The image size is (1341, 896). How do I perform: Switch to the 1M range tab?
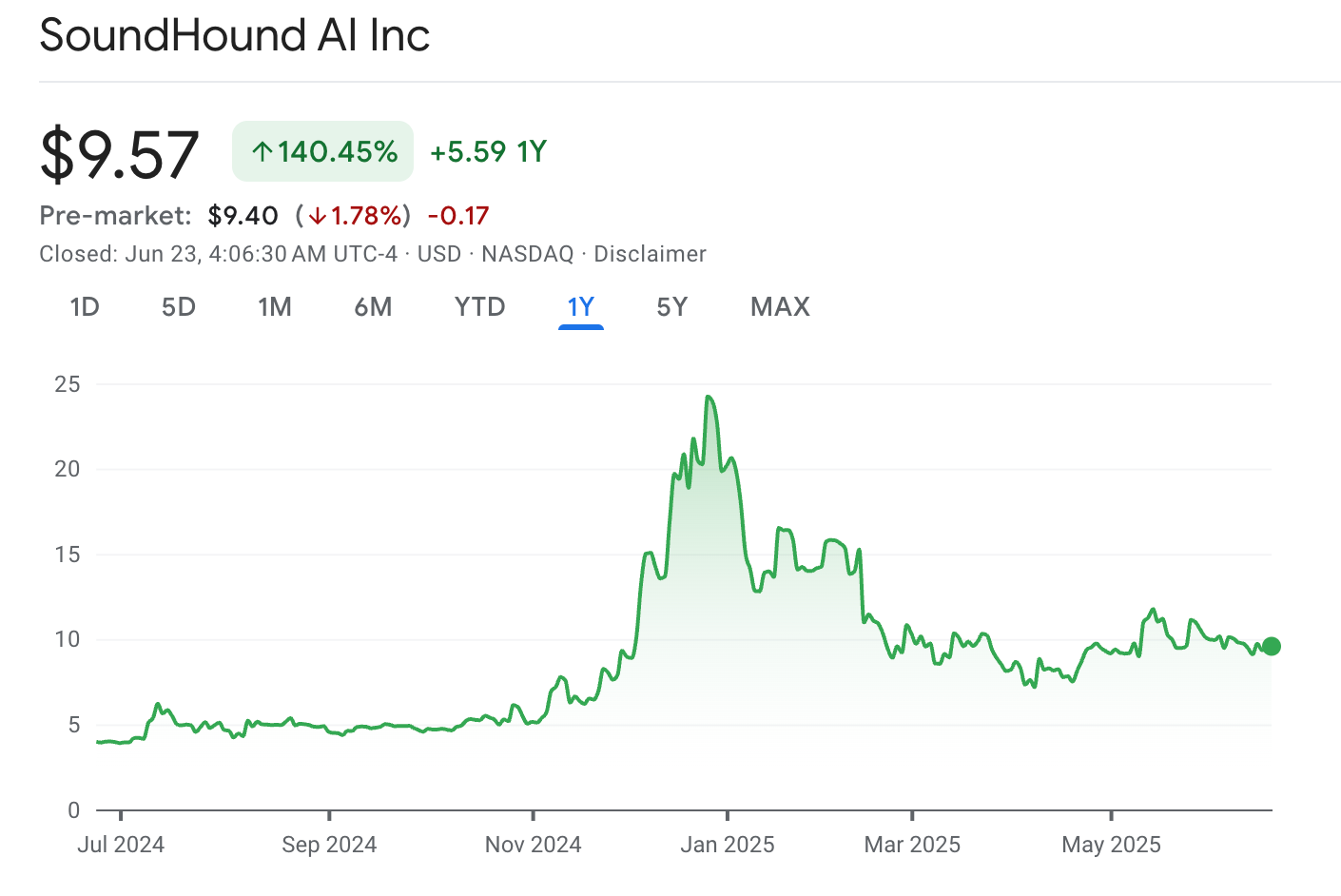pyautogui.click(x=275, y=307)
